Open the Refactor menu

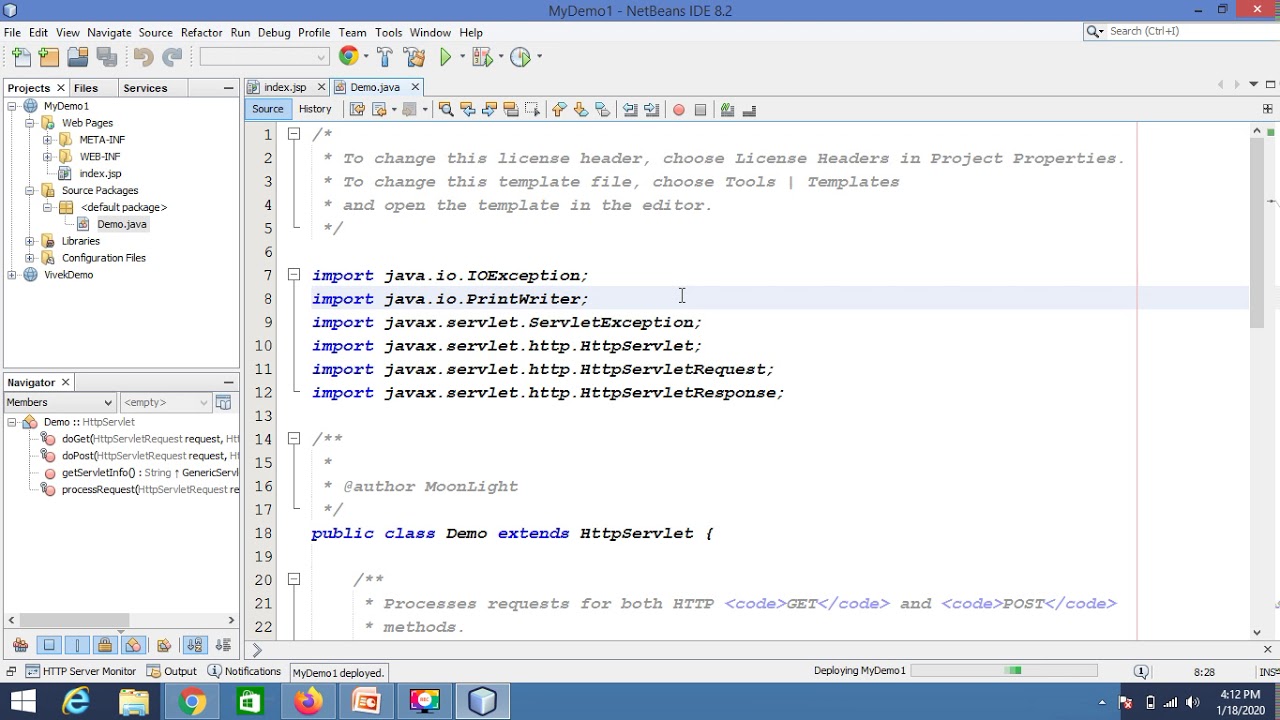point(201,32)
